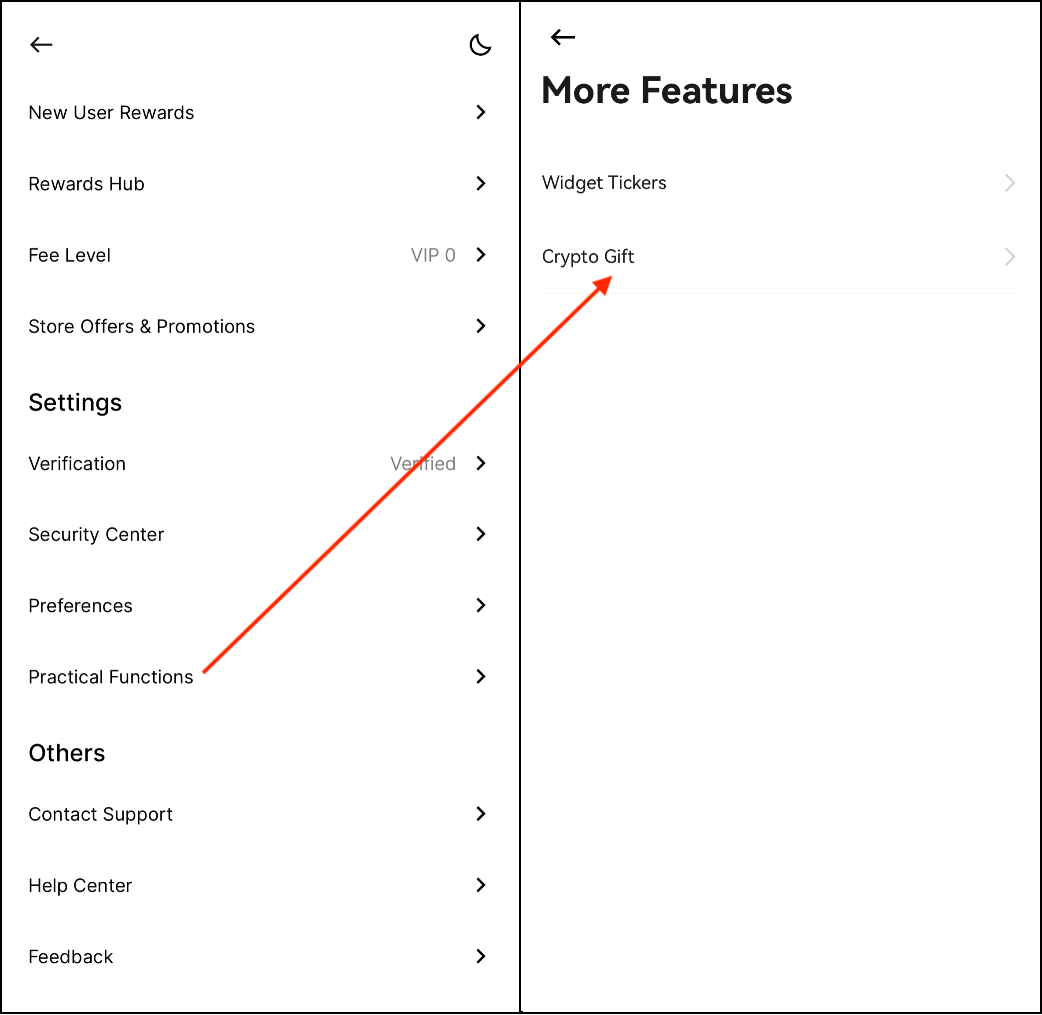This screenshot has height=1015, width=1042.
Task: Open Practical Functions
Action: 111,677
